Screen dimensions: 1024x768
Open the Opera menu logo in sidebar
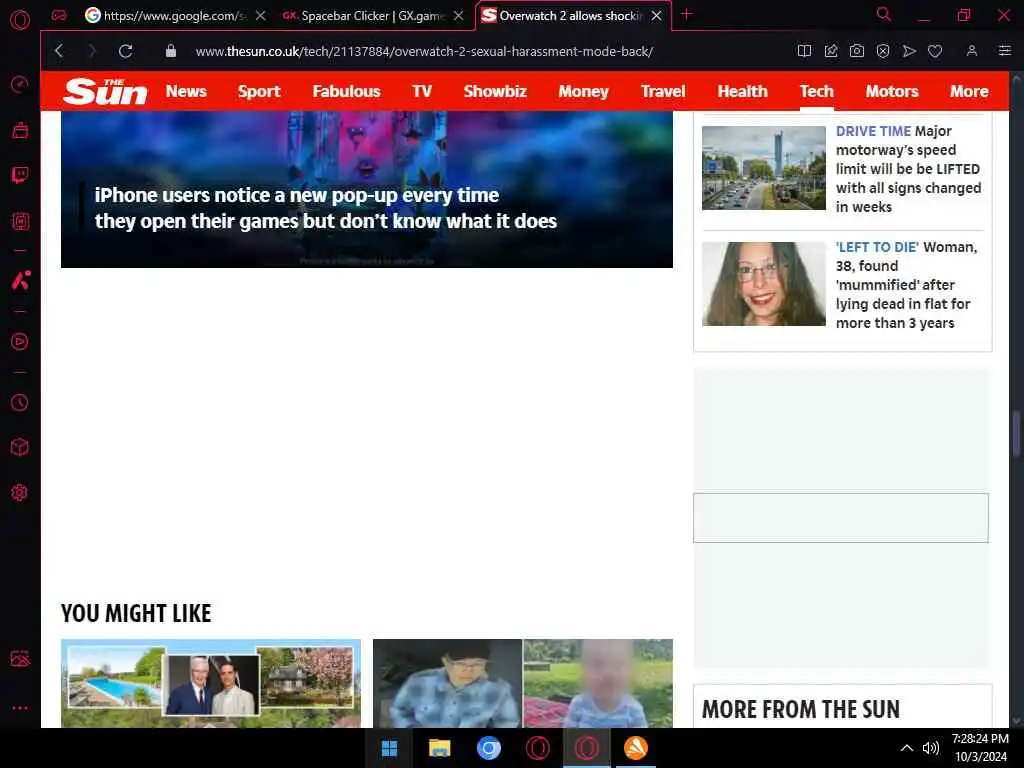tap(20, 20)
